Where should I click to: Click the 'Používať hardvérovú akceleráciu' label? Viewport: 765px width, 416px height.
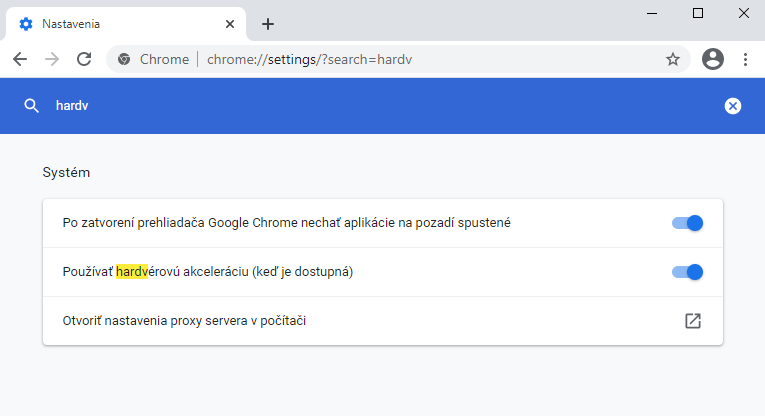(x=208, y=272)
